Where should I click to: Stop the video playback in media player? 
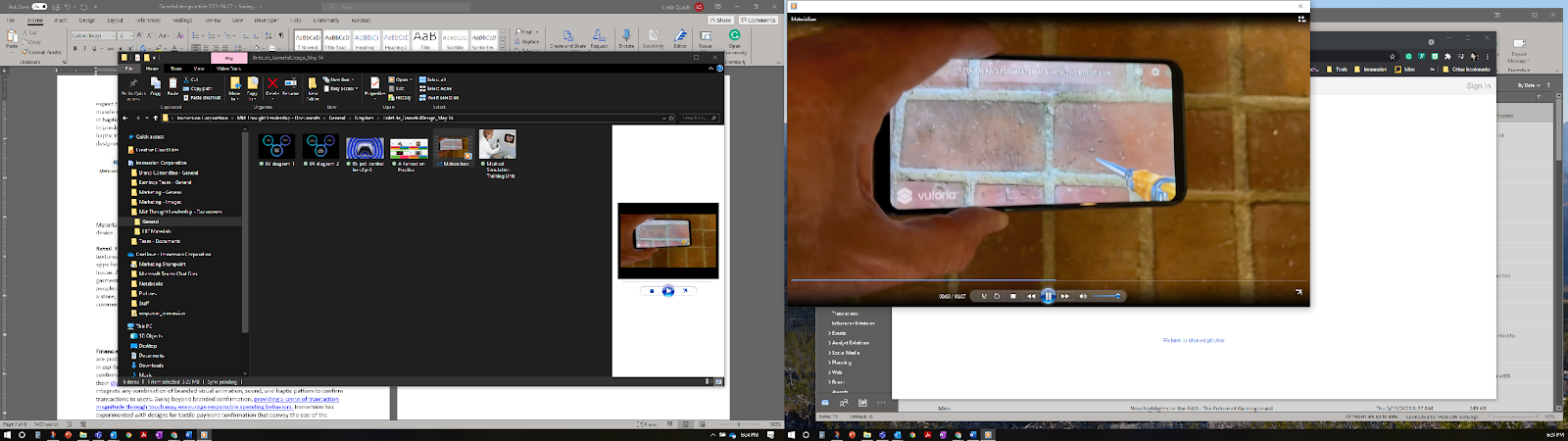coord(1013,296)
